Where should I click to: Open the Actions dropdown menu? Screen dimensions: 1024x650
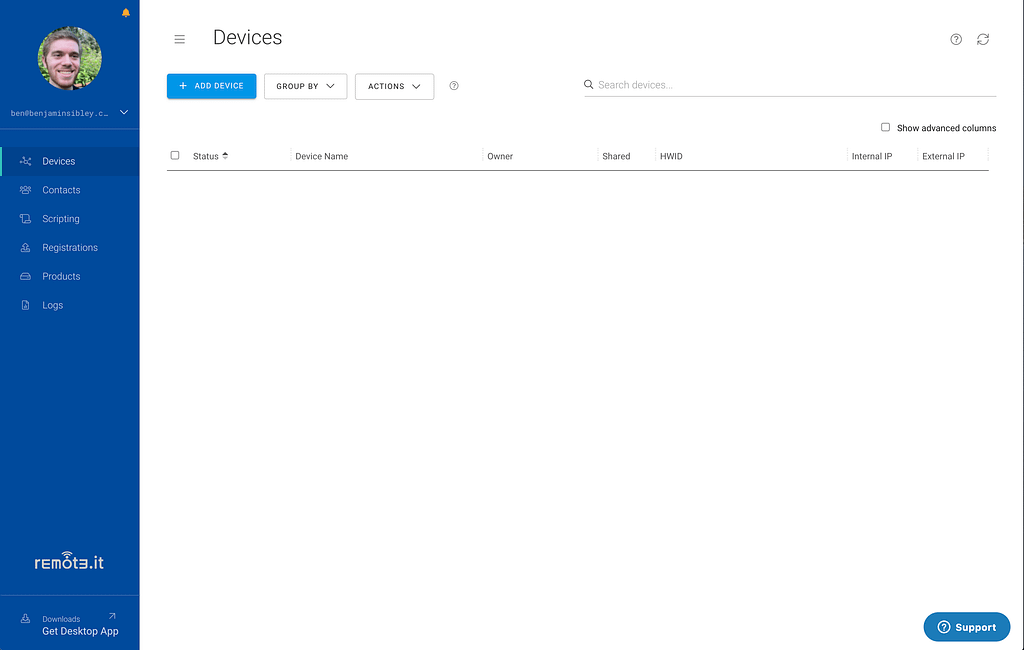pos(394,86)
